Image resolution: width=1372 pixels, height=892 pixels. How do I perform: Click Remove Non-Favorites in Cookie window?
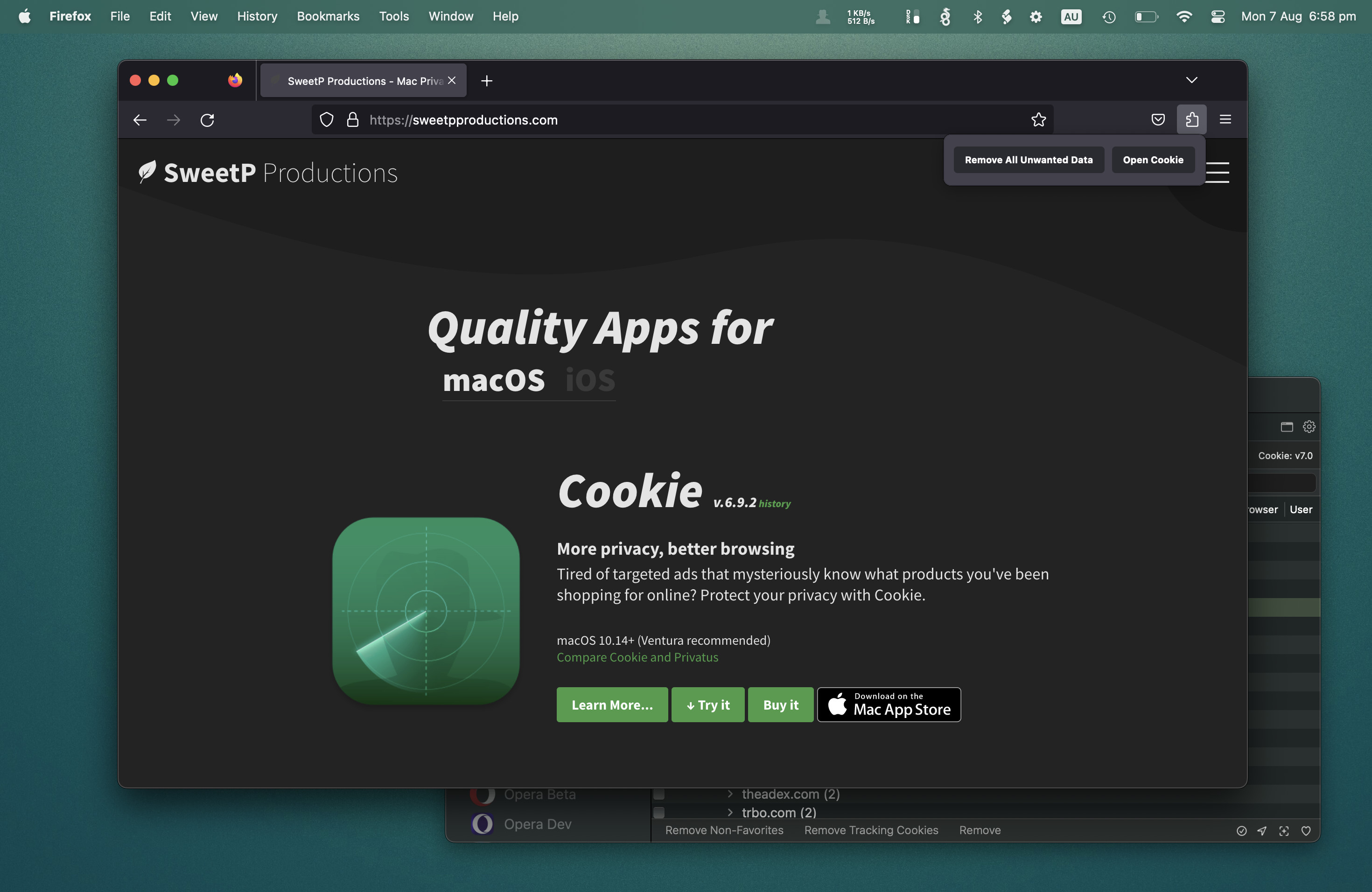coord(724,830)
